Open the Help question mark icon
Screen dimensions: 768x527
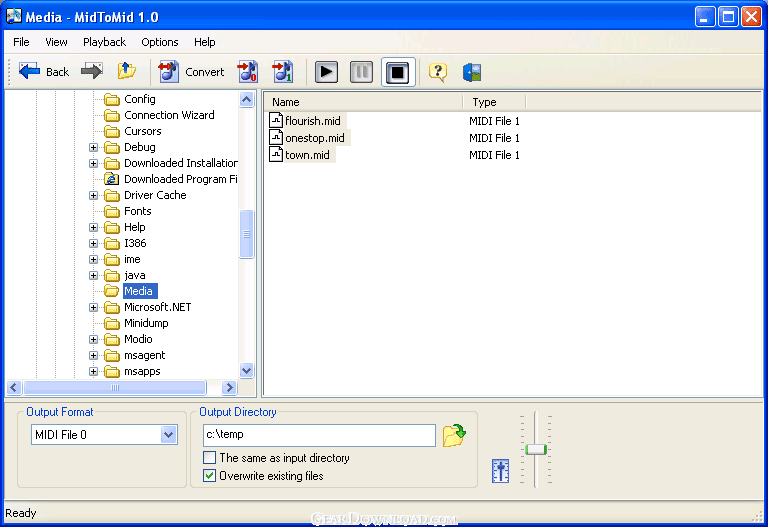pos(437,72)
